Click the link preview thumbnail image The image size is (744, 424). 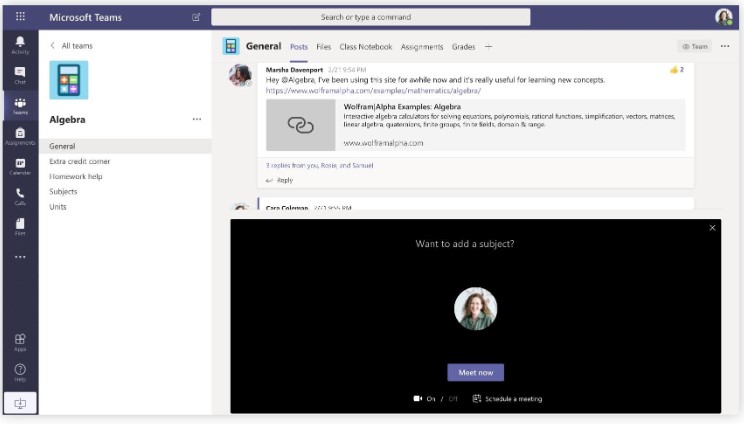coord(300,125)
